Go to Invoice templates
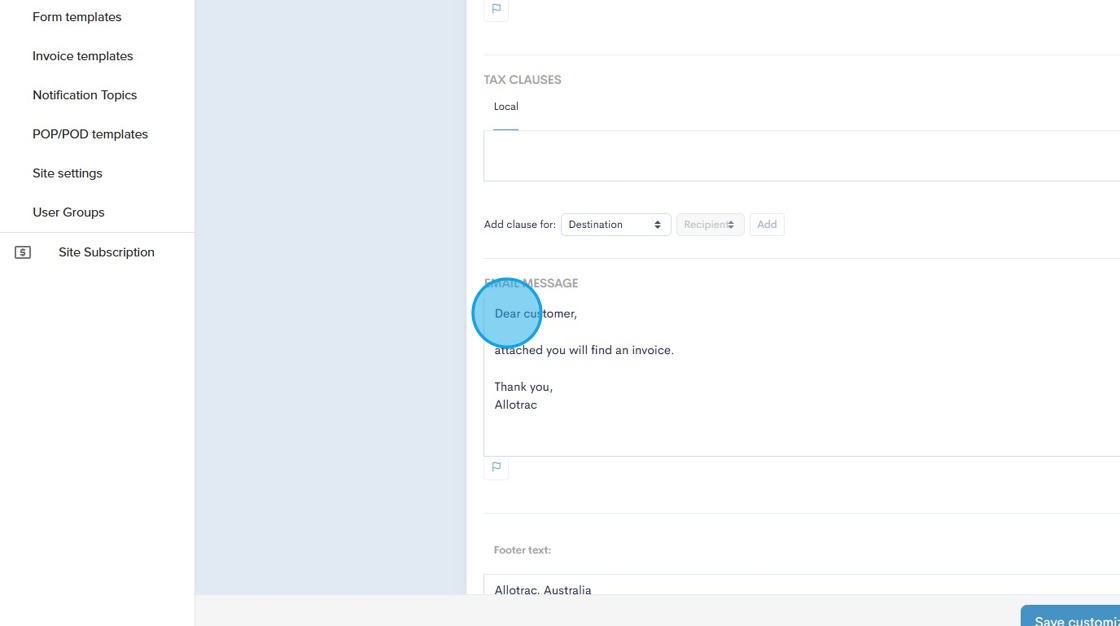Screen dimensions: 1120x626 83,56
